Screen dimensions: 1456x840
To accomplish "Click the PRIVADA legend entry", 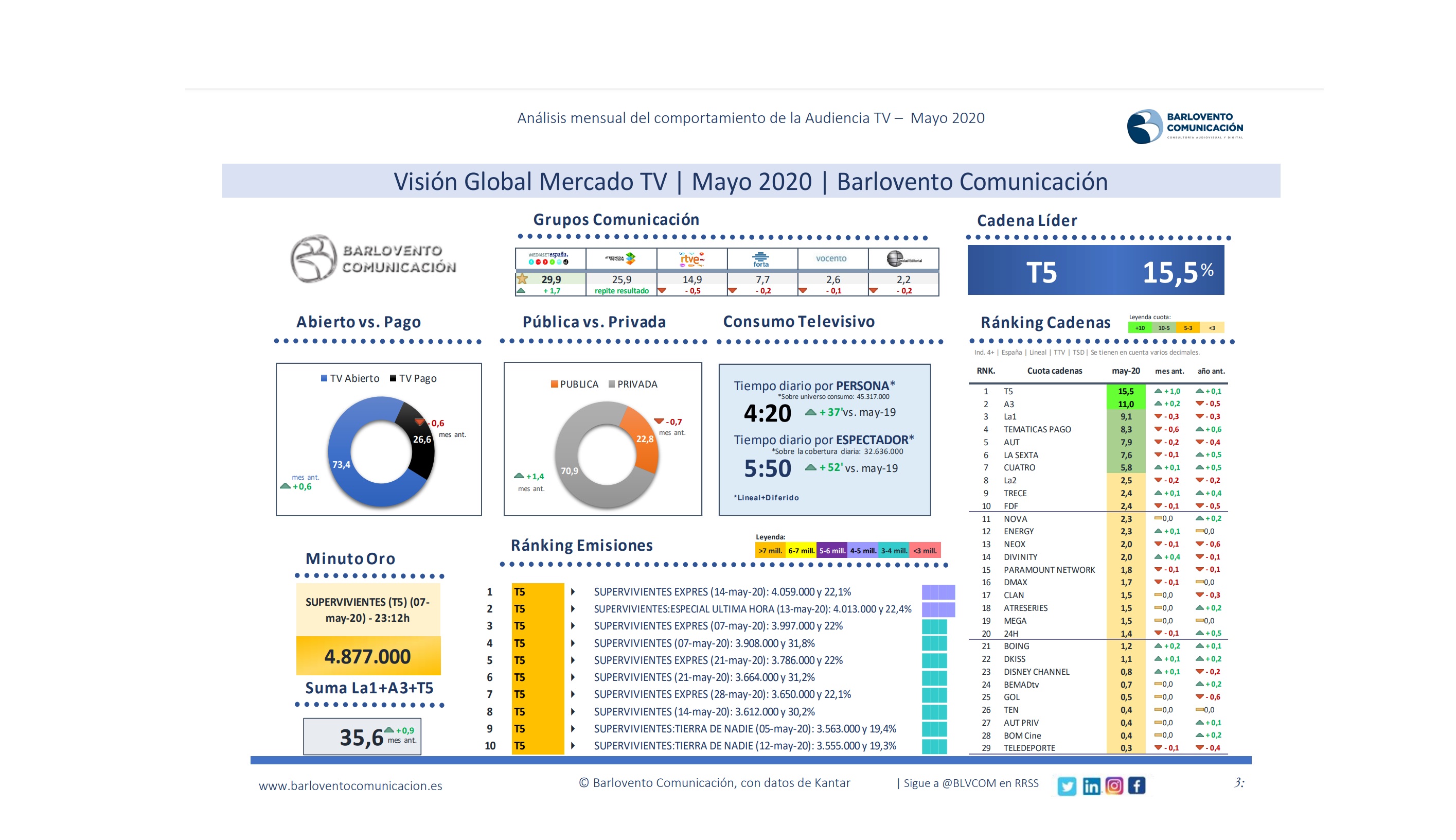I will [x=633, y=384].
